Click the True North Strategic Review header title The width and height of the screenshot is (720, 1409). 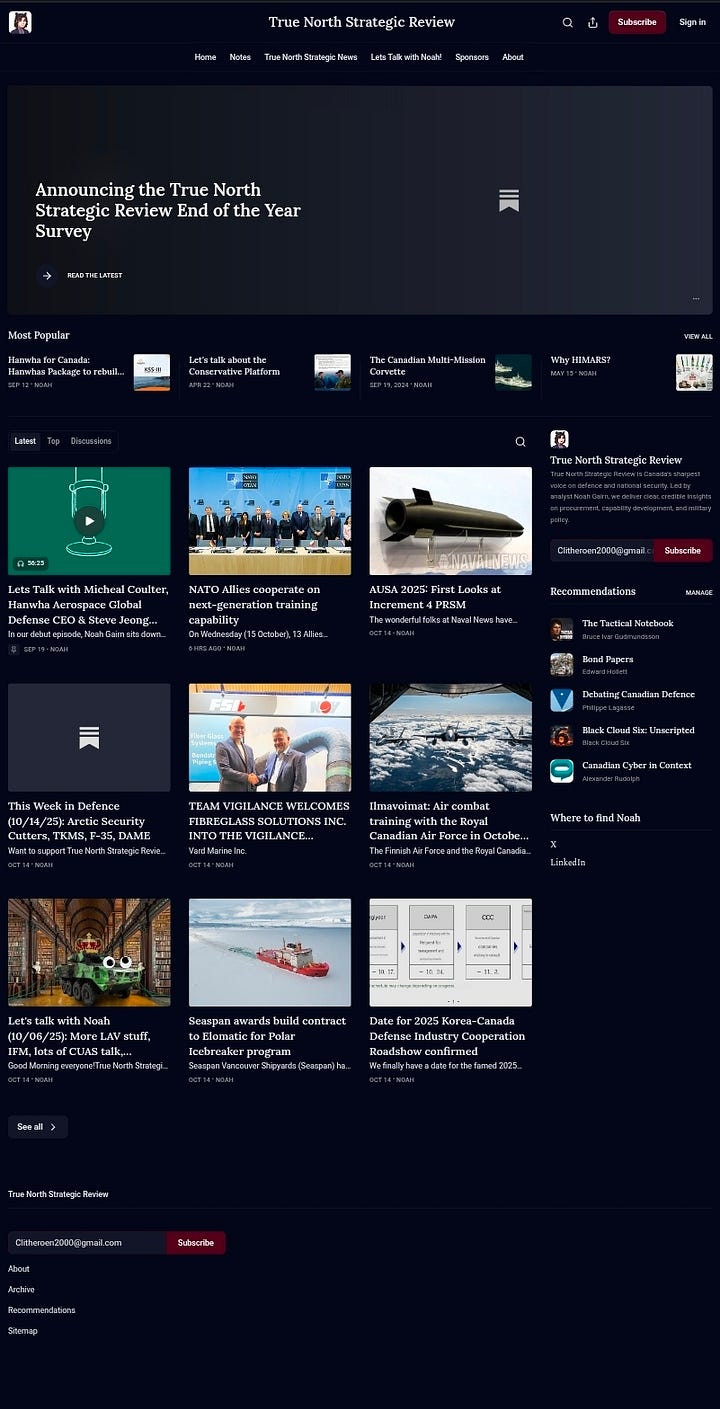pyautogui.click(x=362, y=22)
